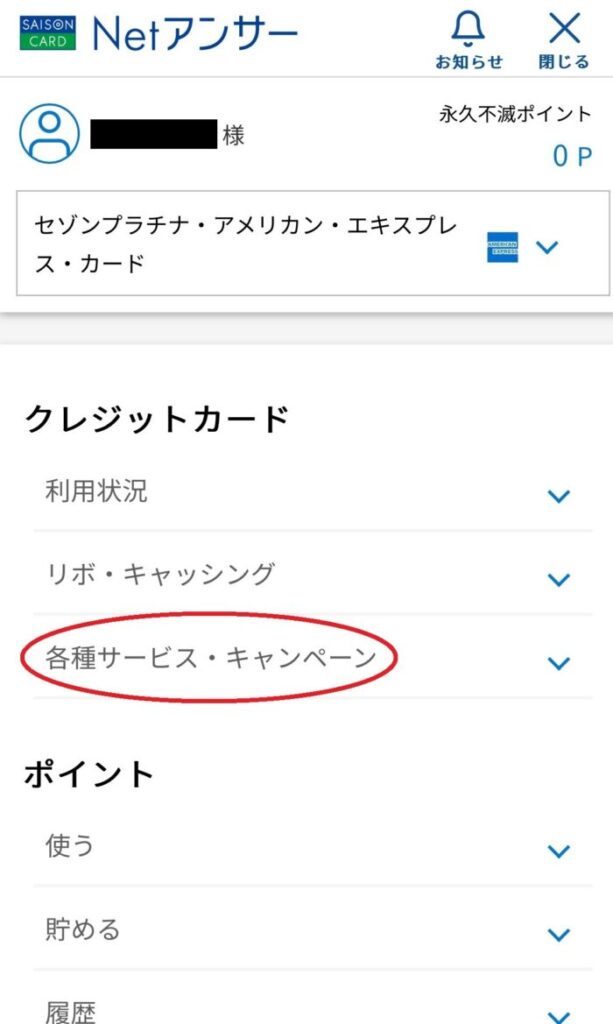Expand the 貯める chevron

pyautogui.click(x=559, y=935)
